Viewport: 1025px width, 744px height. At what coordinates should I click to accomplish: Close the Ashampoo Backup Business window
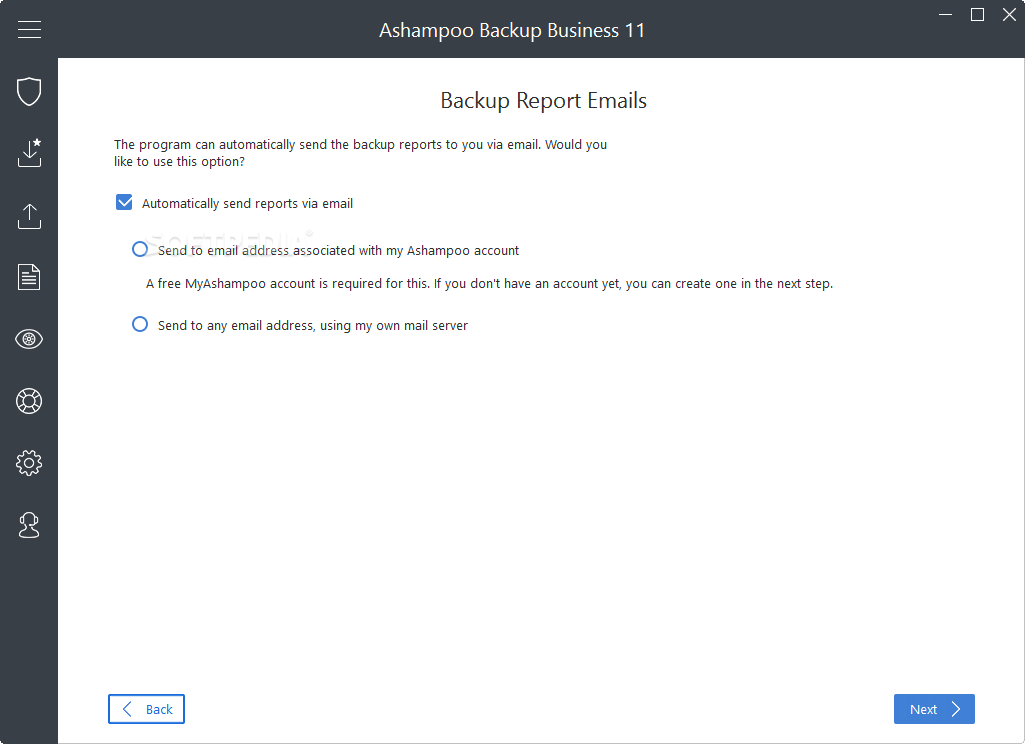pos(1009,14)
